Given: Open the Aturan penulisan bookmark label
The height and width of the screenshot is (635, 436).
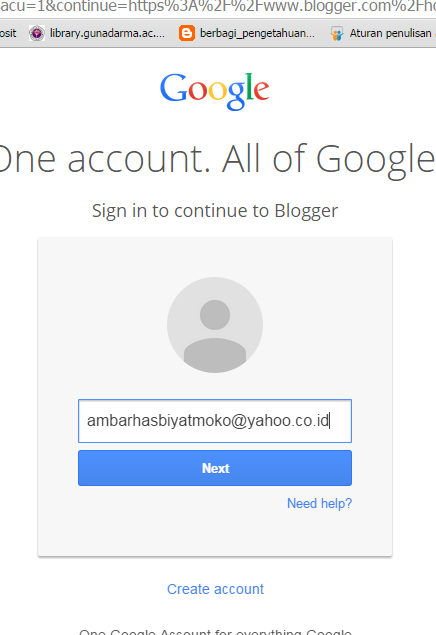Looking at the screenshot, I should pyautogui.click(x=392, y=33).
